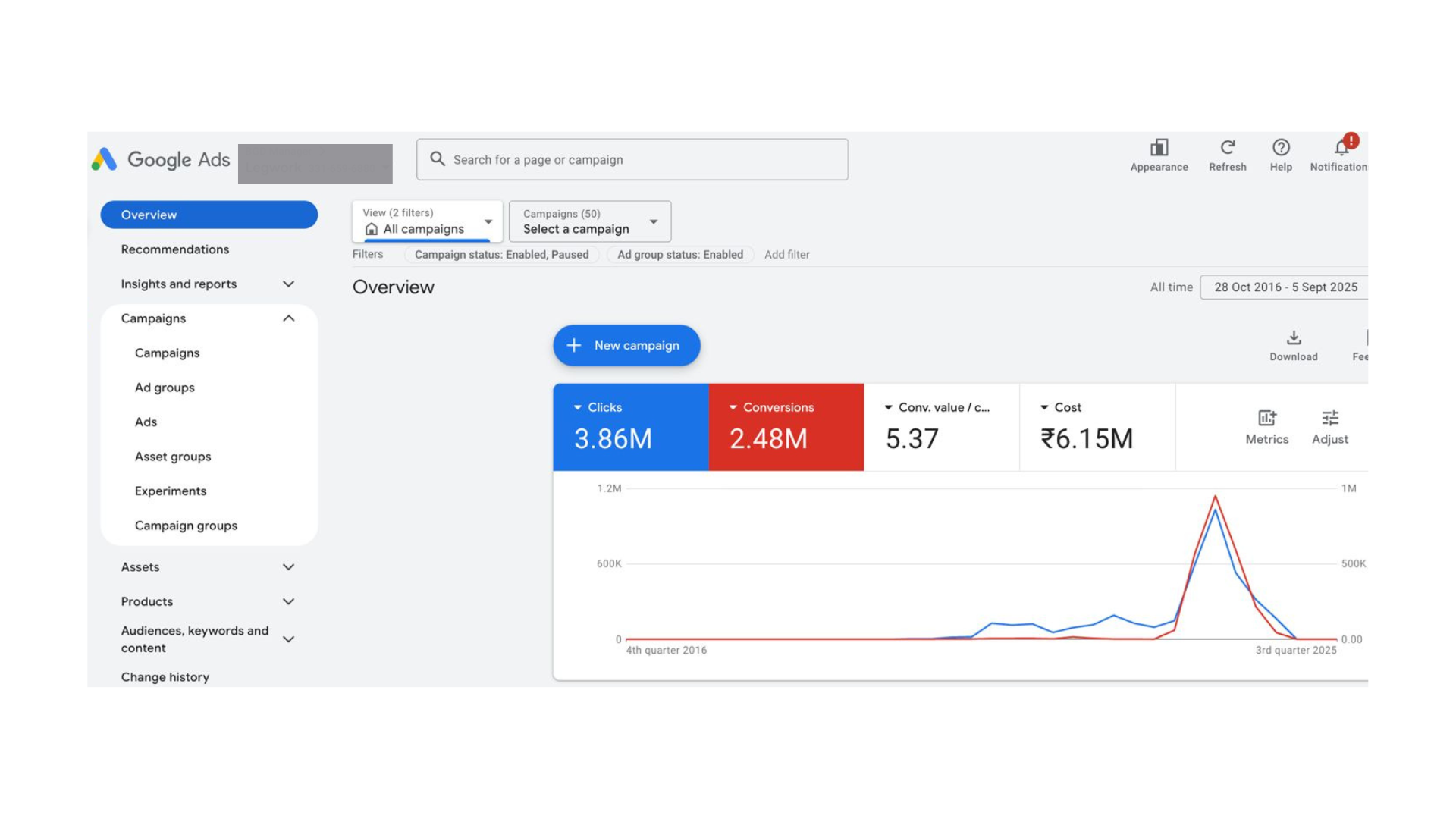Open the All campaigns view dropdown
This screenshot has width=1456, height=819.
click(427, 221)
